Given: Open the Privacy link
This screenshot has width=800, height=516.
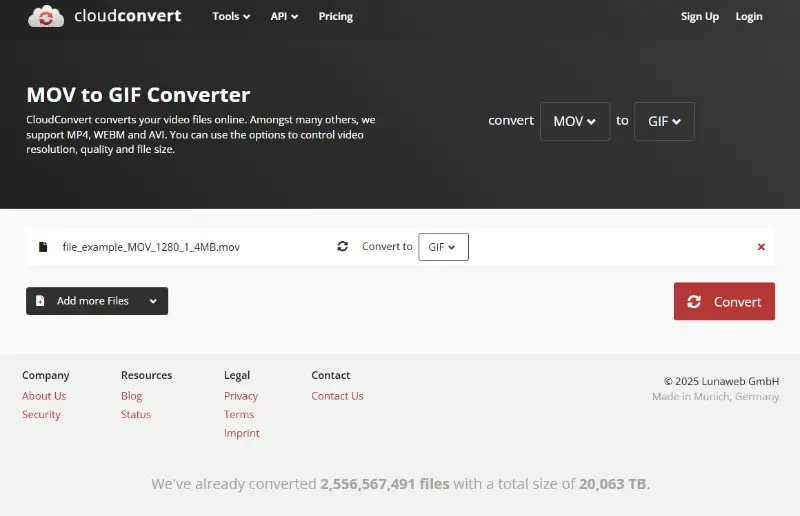Looking at the screenshot, I should 241,396.
